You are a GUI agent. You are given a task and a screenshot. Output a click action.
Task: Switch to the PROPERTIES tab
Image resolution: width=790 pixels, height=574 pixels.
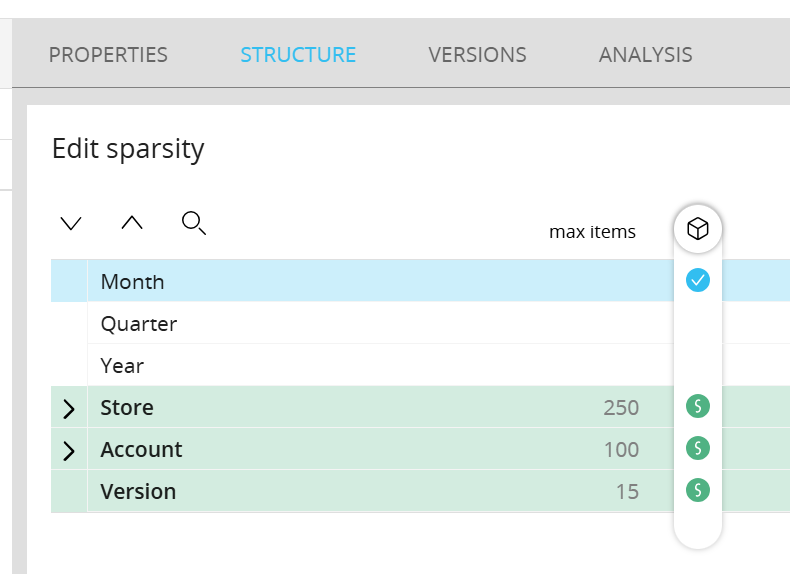pyautogui.click(x=108, y=54)
